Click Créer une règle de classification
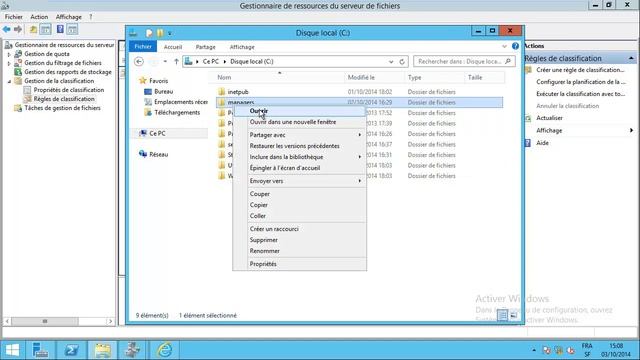This screenshot has height=360, width=640. click(580, 70)
